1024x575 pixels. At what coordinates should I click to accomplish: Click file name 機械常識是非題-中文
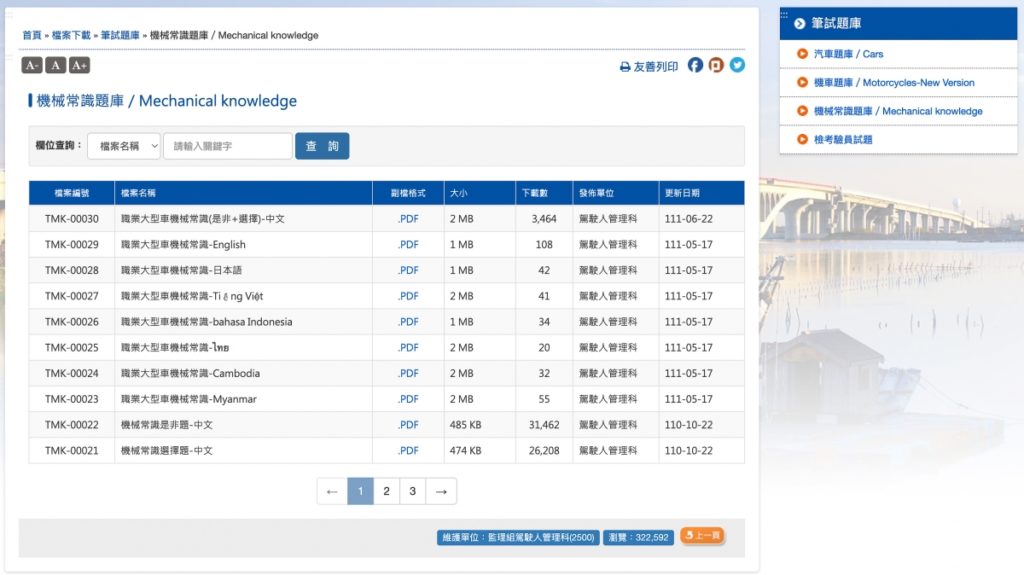pos(167,425)
